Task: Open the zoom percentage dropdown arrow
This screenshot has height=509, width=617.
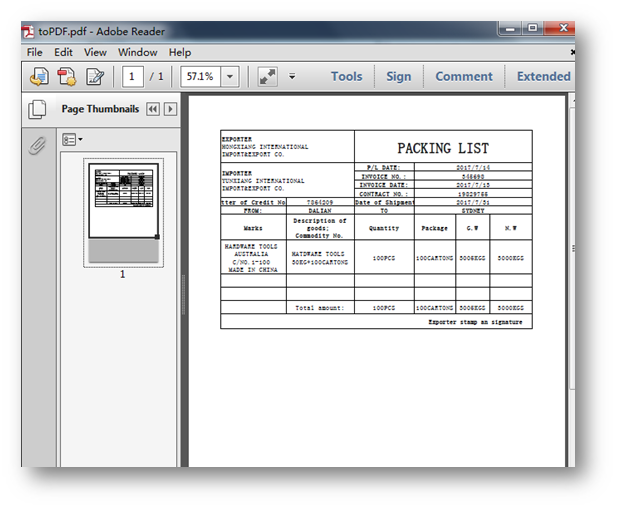Action: pos(230,76)
